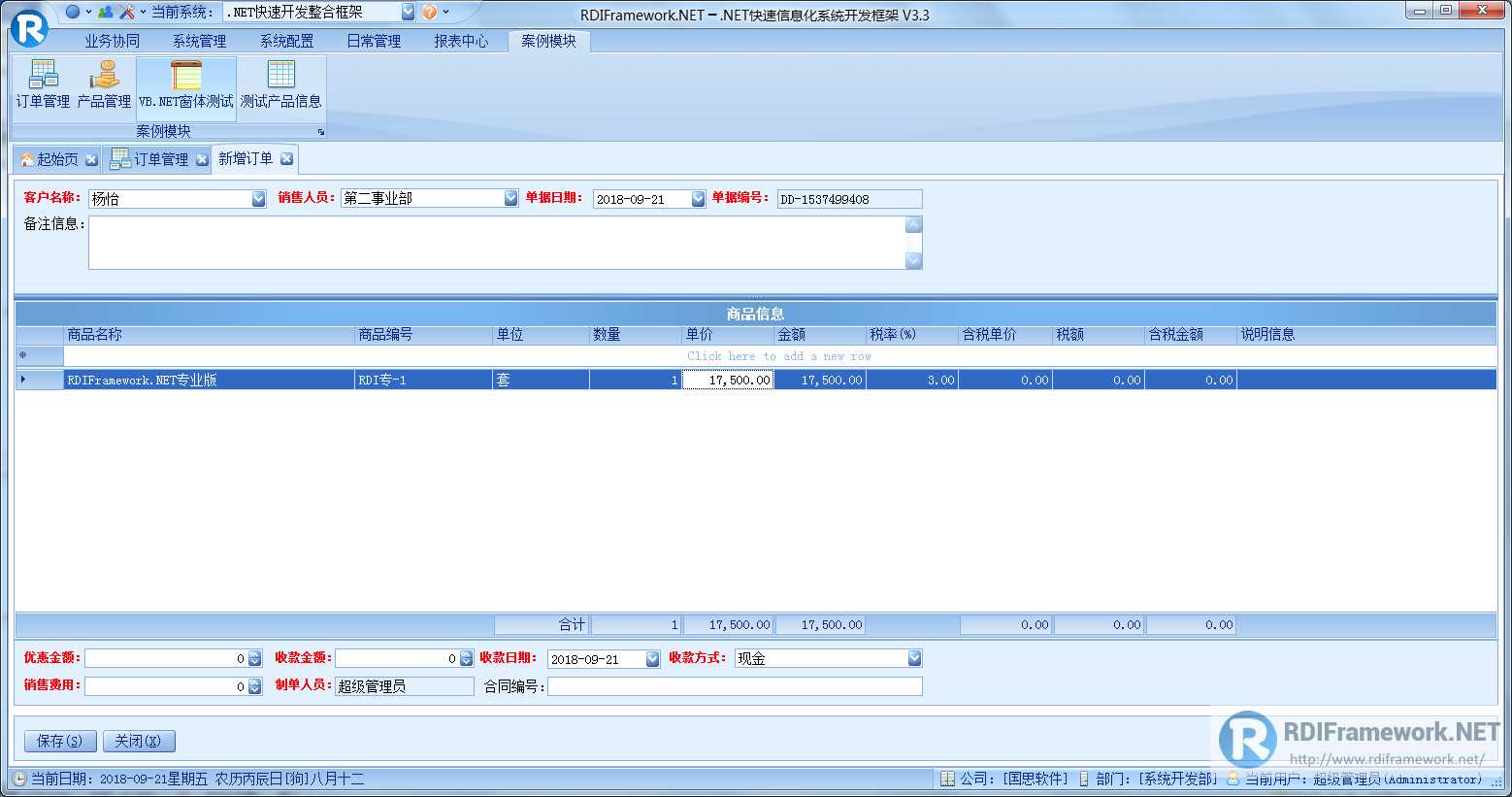Screen dimensions: 1512x797
Task: Click the RDI专-1 product code cell
Action: [x=424, y=381]
